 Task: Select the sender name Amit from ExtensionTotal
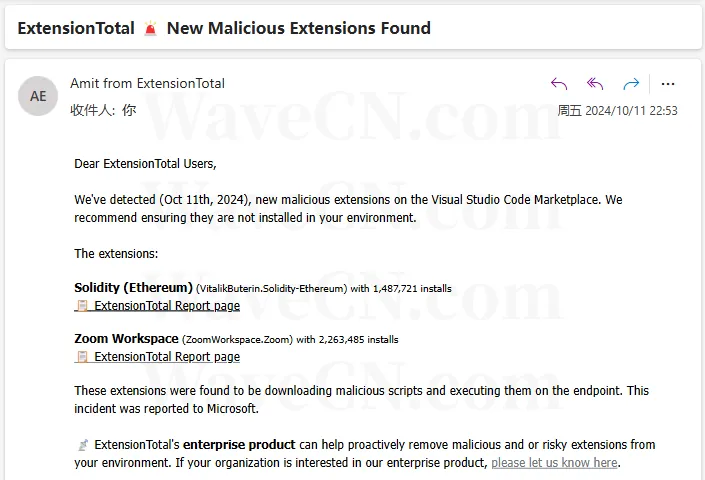[x=147, y=83]
